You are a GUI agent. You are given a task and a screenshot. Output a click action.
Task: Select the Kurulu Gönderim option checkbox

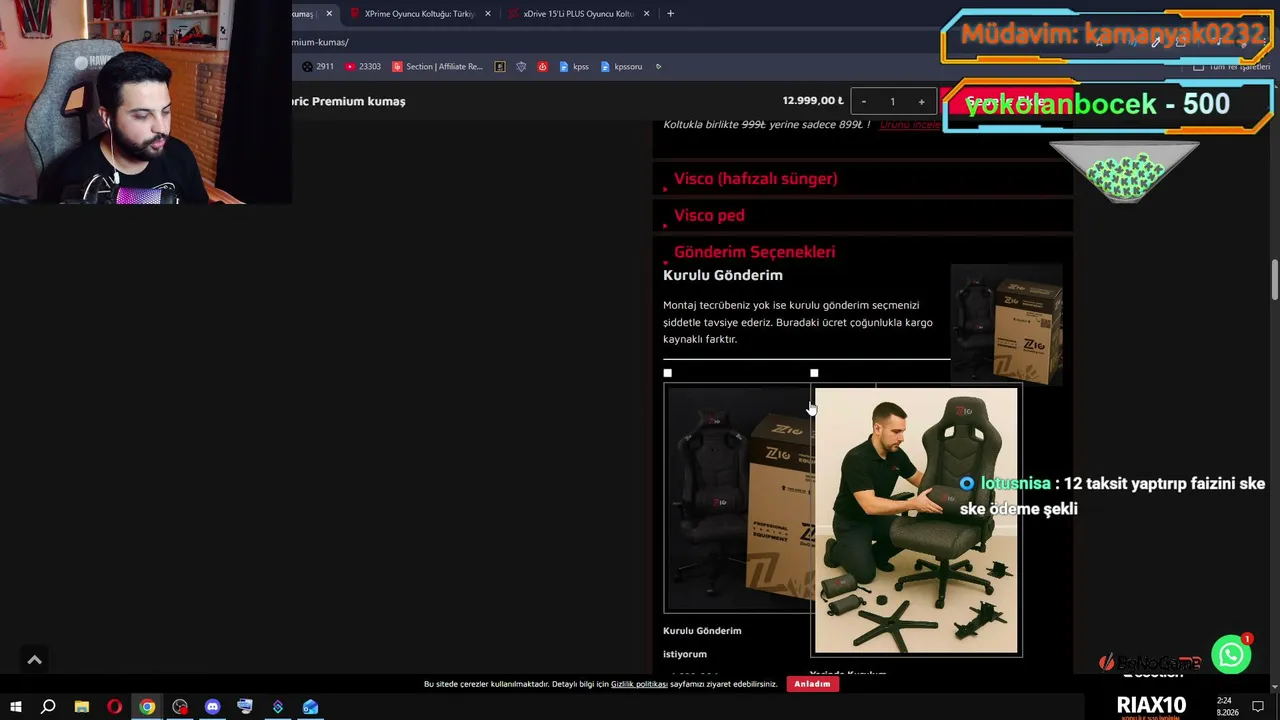[668, 373]
